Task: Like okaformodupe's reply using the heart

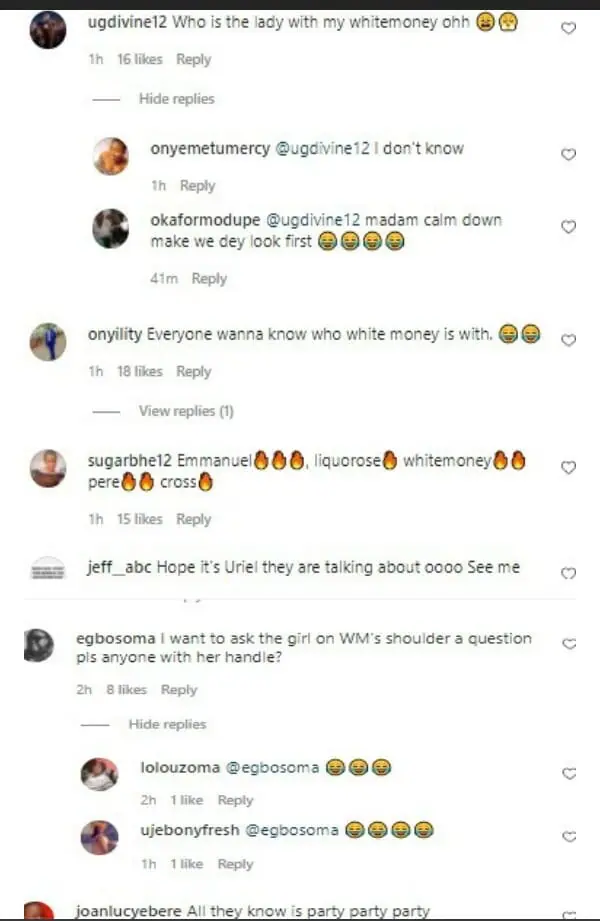Action: click(568, 227)
